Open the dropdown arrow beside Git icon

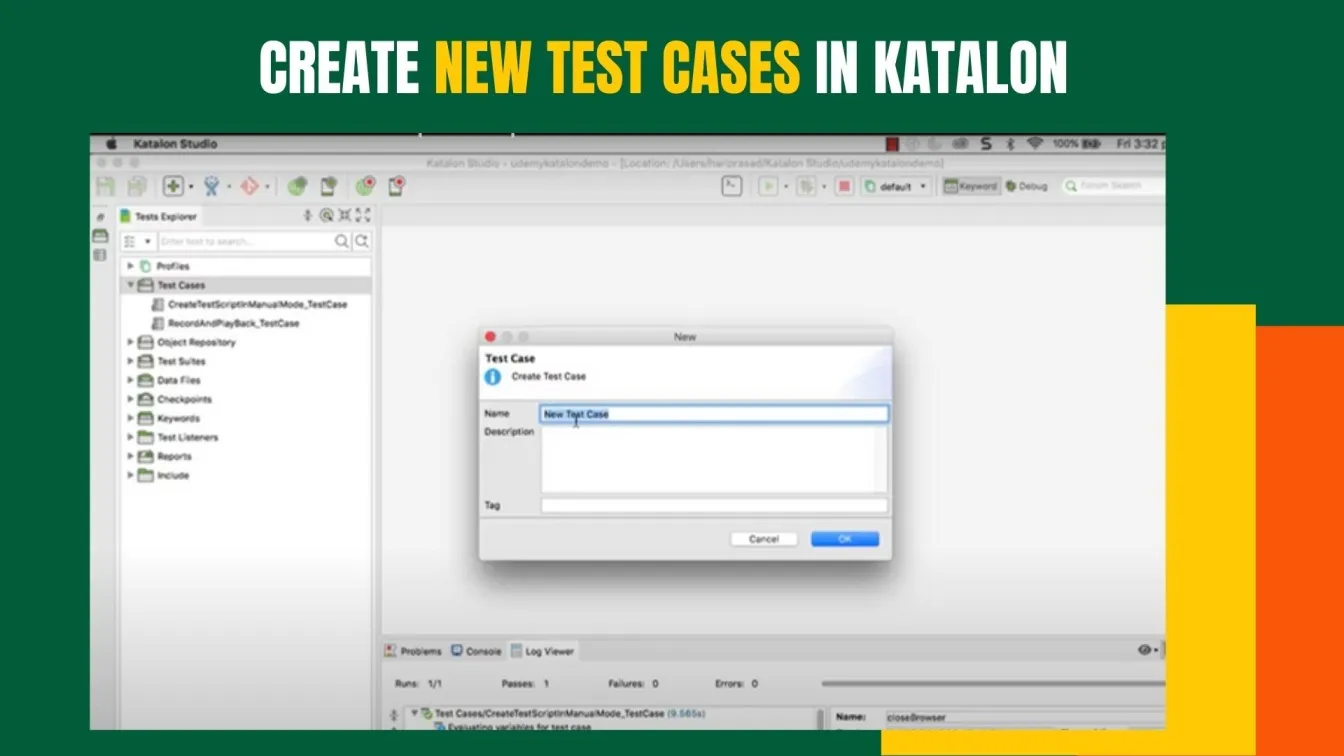point(267,186)
